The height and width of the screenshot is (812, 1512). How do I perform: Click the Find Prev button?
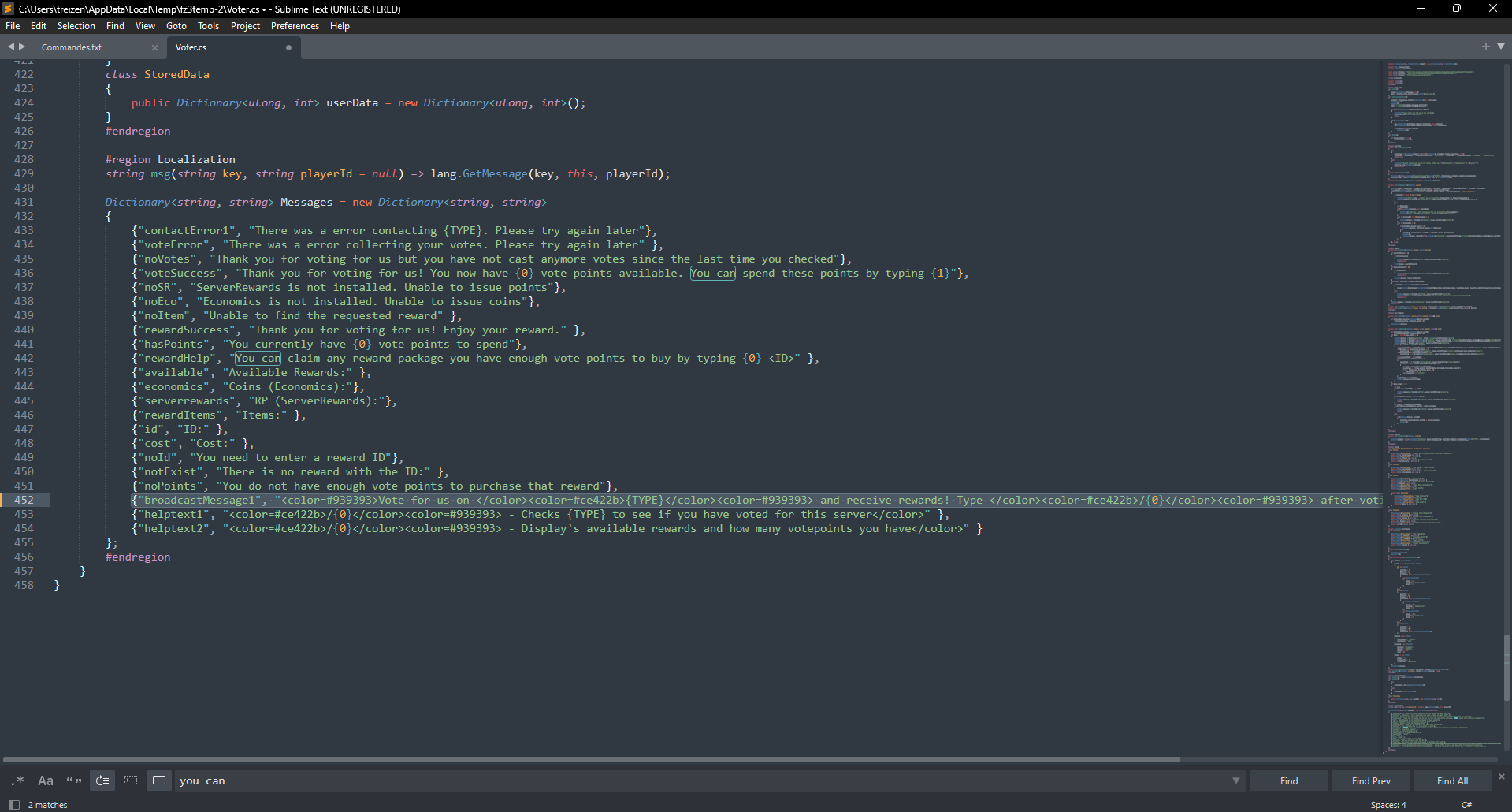[x=1371, y=780]
